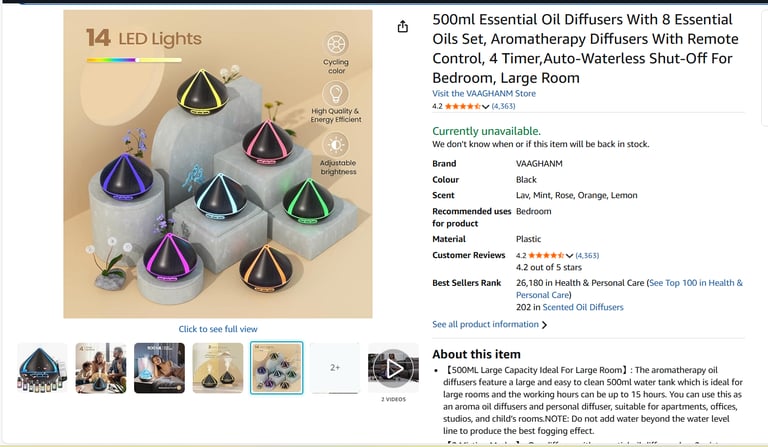Screen dimensions: 768x447
Task: Click to see full view link
Action: click(x=218, y=329)
